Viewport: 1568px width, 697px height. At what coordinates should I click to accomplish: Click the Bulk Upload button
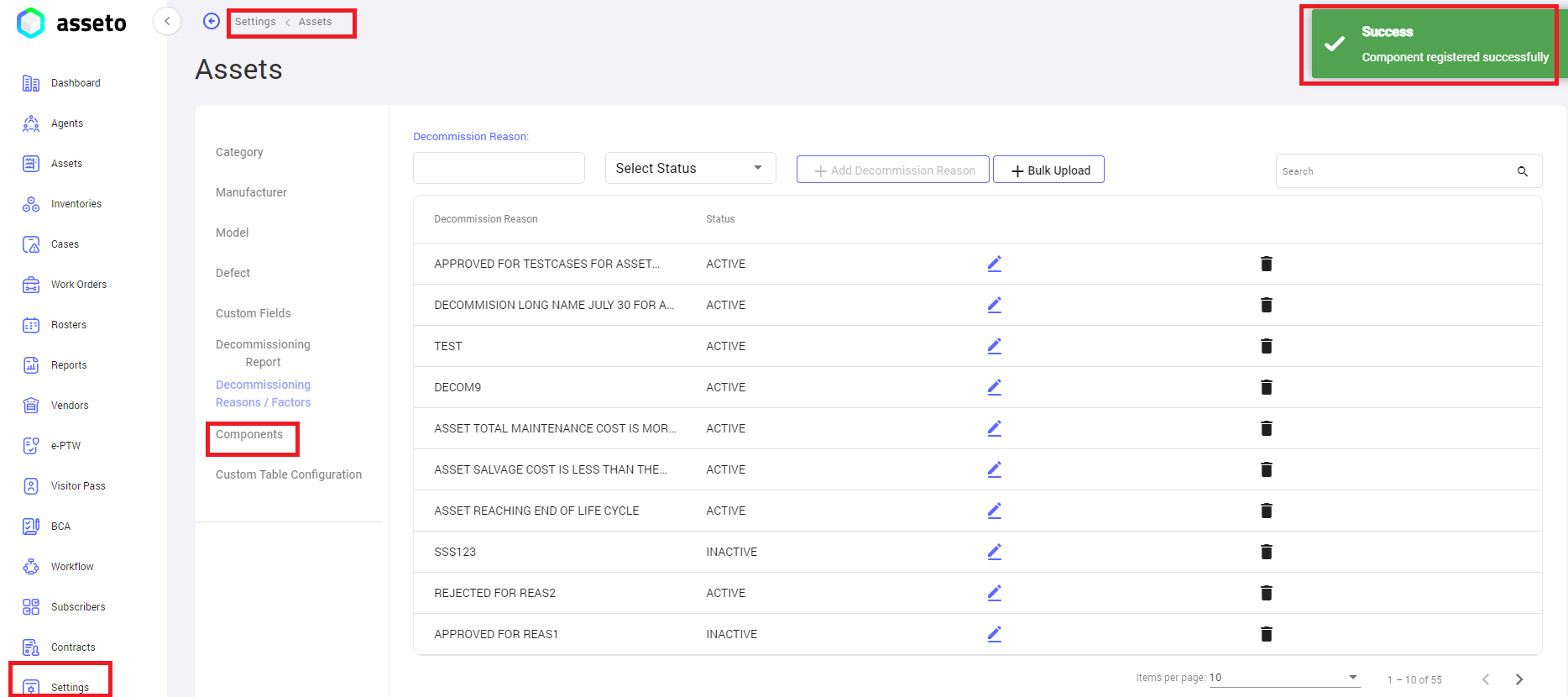click(x=1048, y=170)
